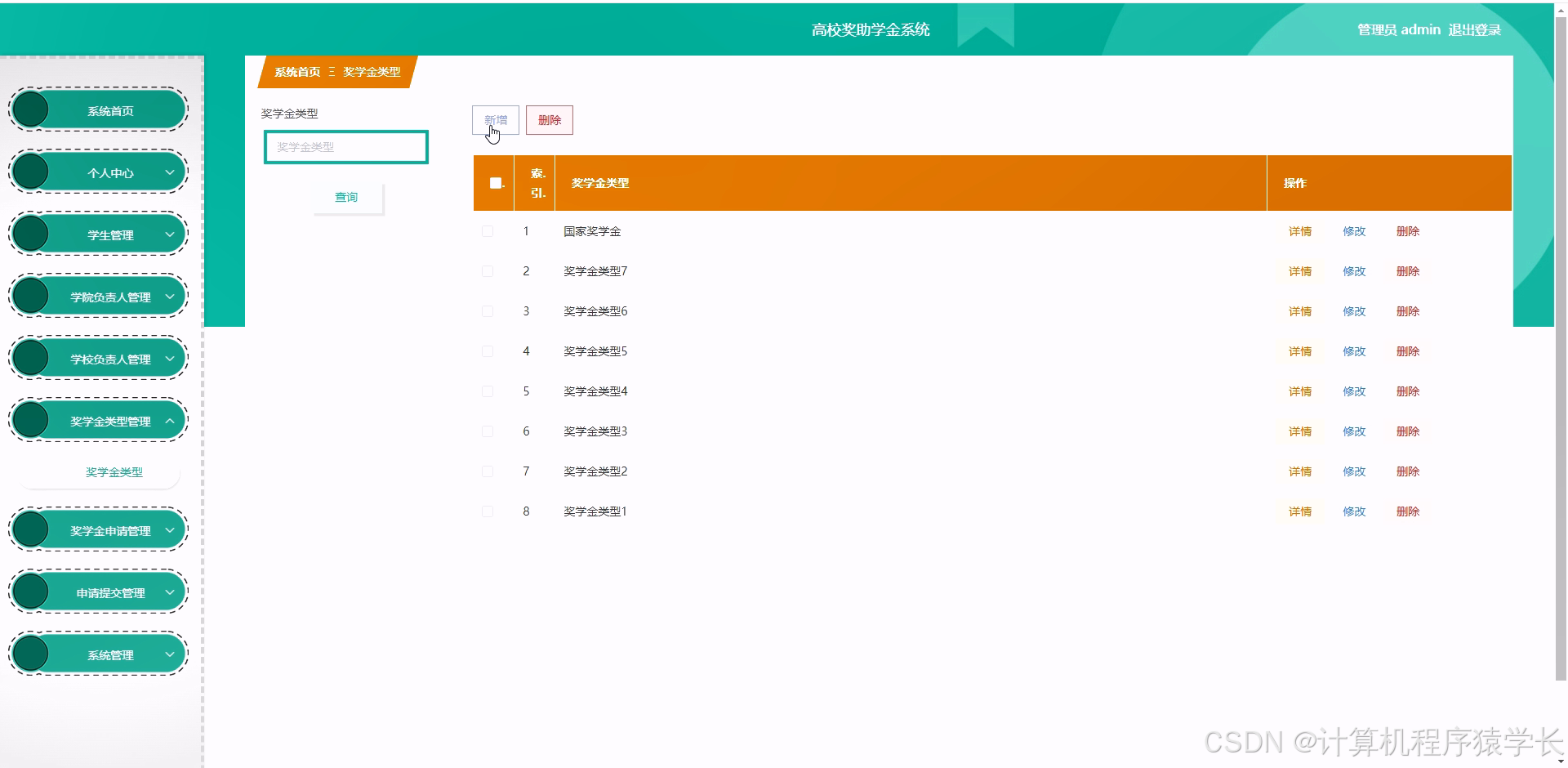Expand the 系统管理 menu chevron
Screen dimensions: 1568x768
(170, 654)
